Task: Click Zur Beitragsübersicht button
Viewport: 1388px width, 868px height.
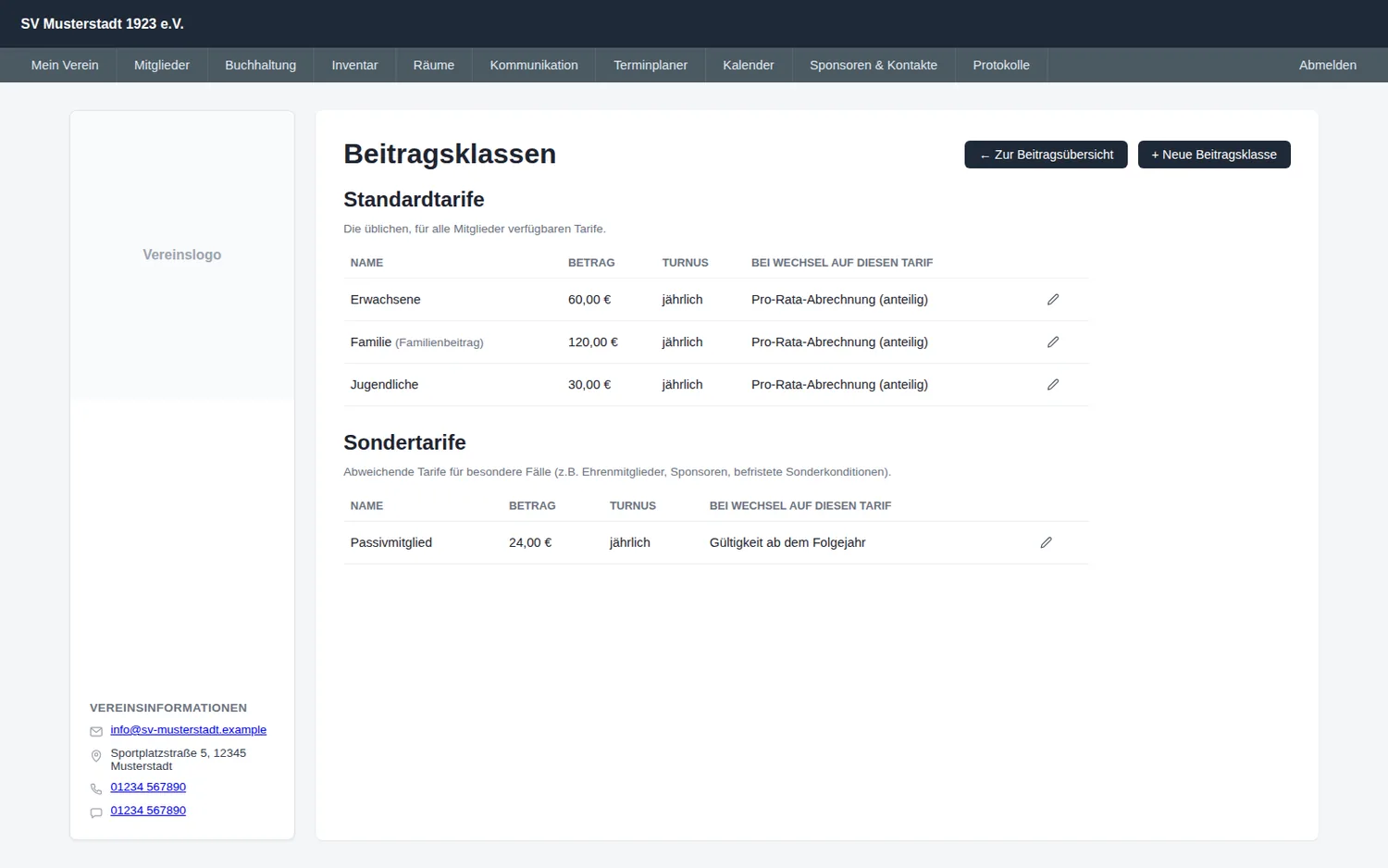Action: [1046, 155]
